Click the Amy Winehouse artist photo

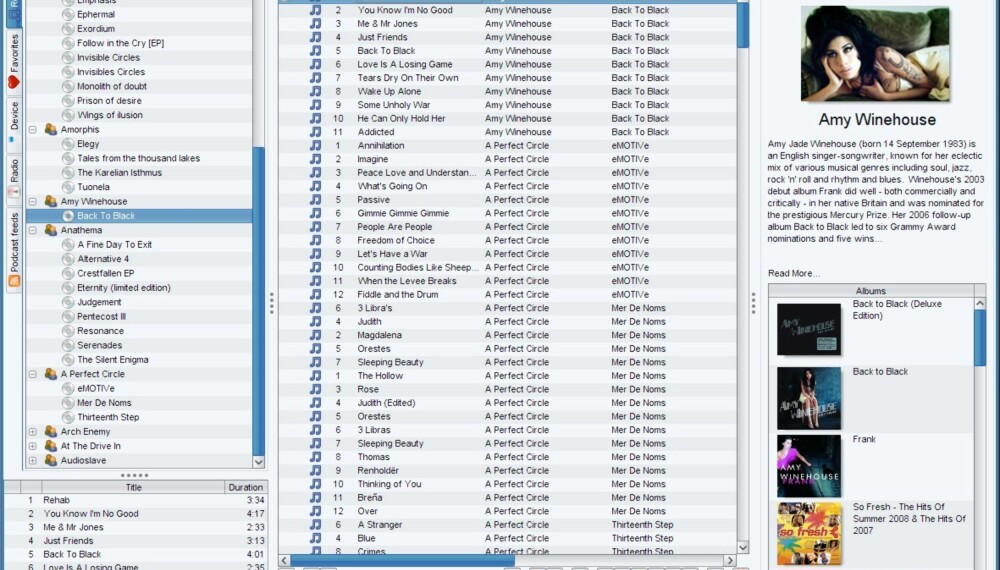(x=876, y=54)
